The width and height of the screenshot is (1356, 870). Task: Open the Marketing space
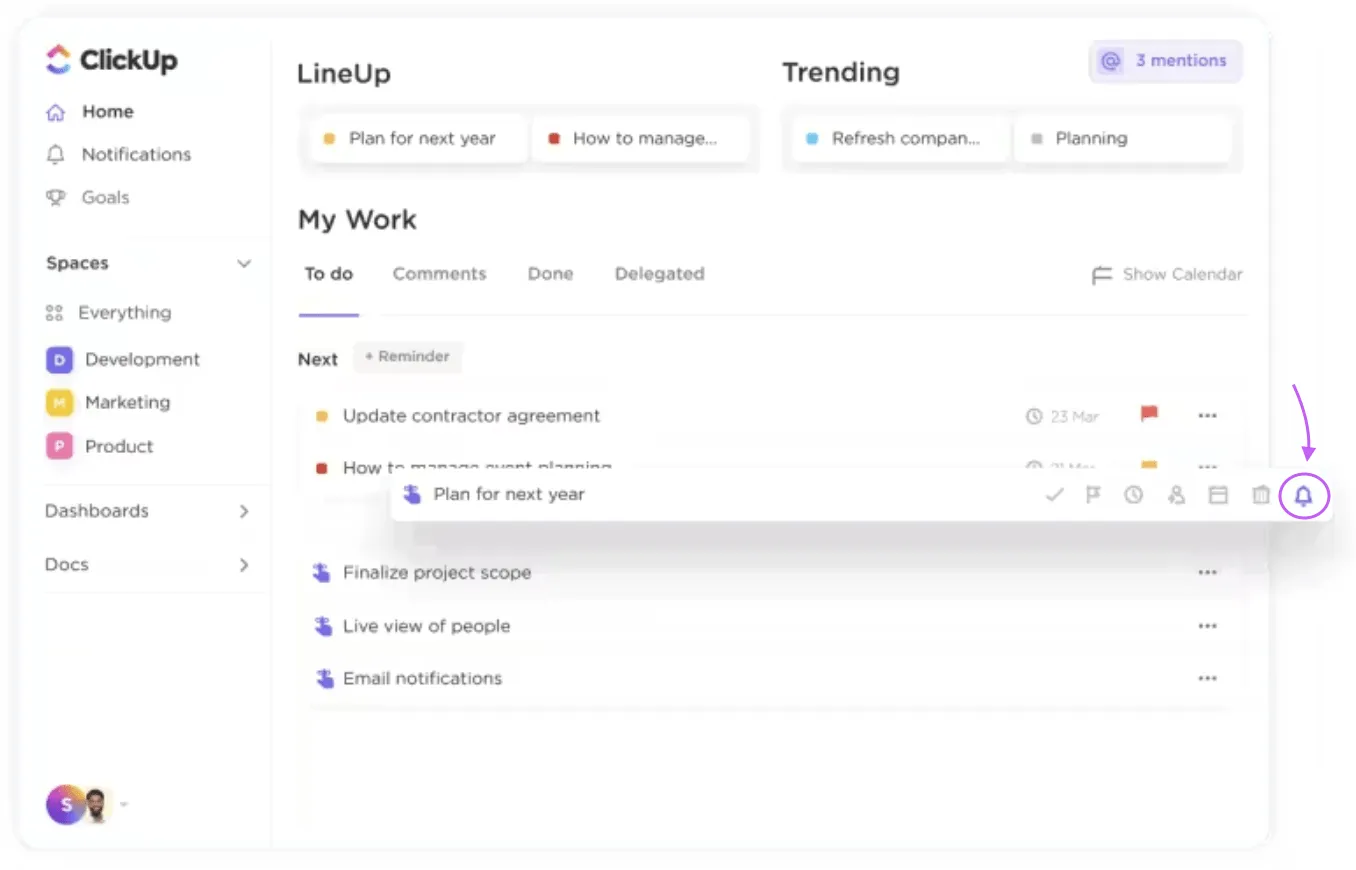click(x=127, y=403)
